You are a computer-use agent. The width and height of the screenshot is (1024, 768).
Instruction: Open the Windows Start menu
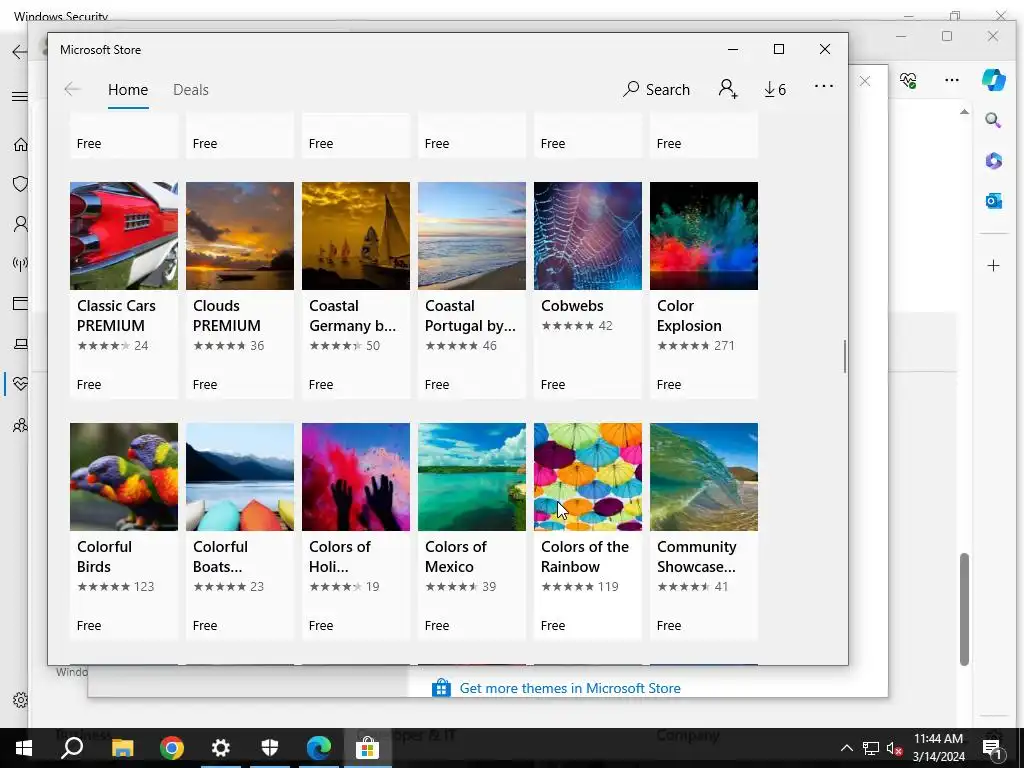pyautogui.click(x=24, y=748)
